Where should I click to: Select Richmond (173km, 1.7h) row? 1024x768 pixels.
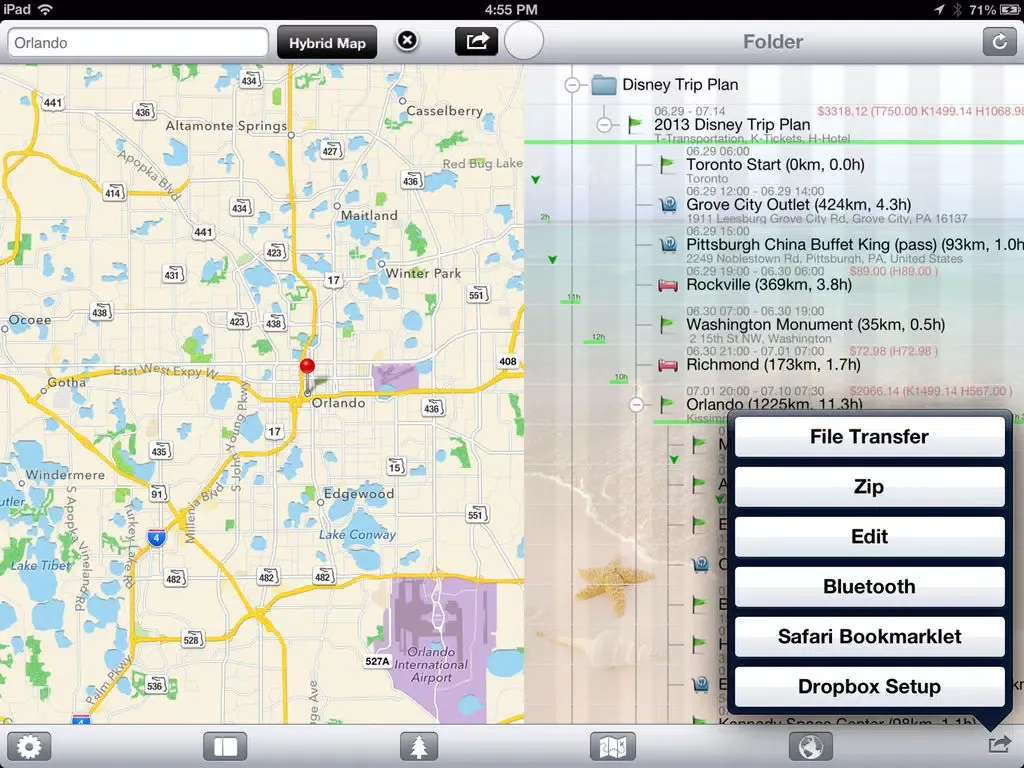(773, 364)
